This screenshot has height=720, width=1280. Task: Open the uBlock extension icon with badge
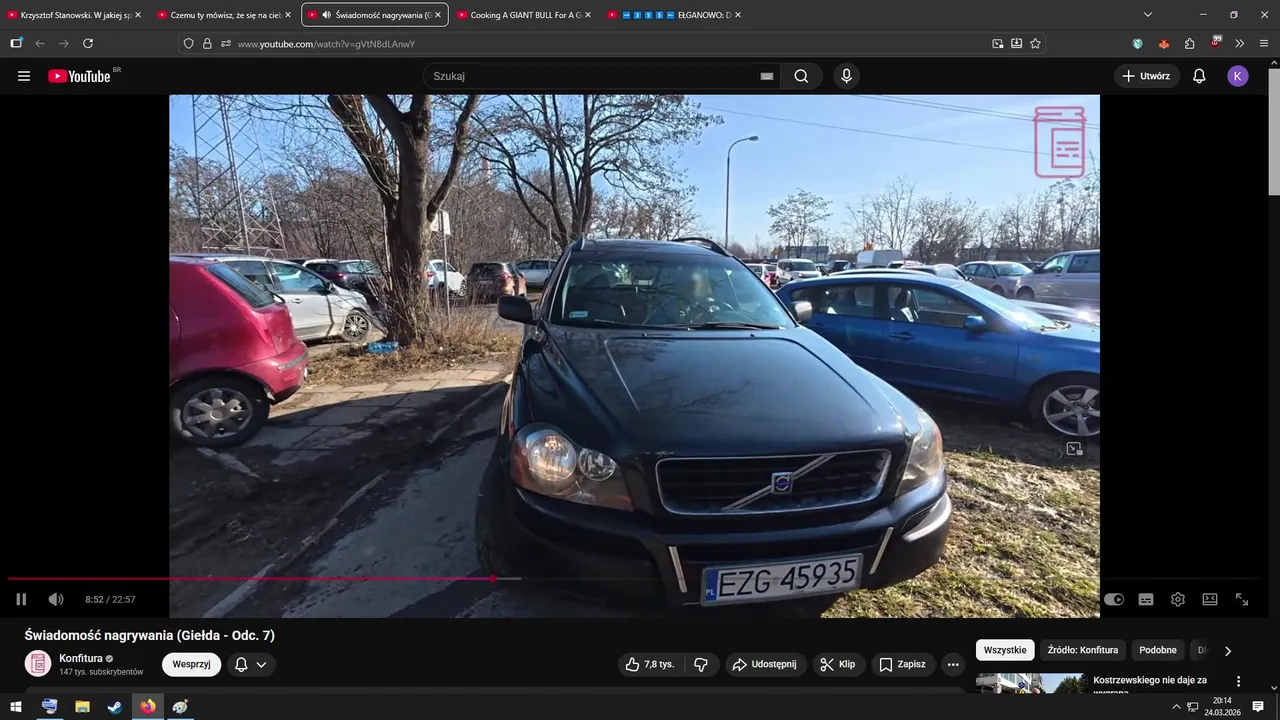pos(1215,43)
